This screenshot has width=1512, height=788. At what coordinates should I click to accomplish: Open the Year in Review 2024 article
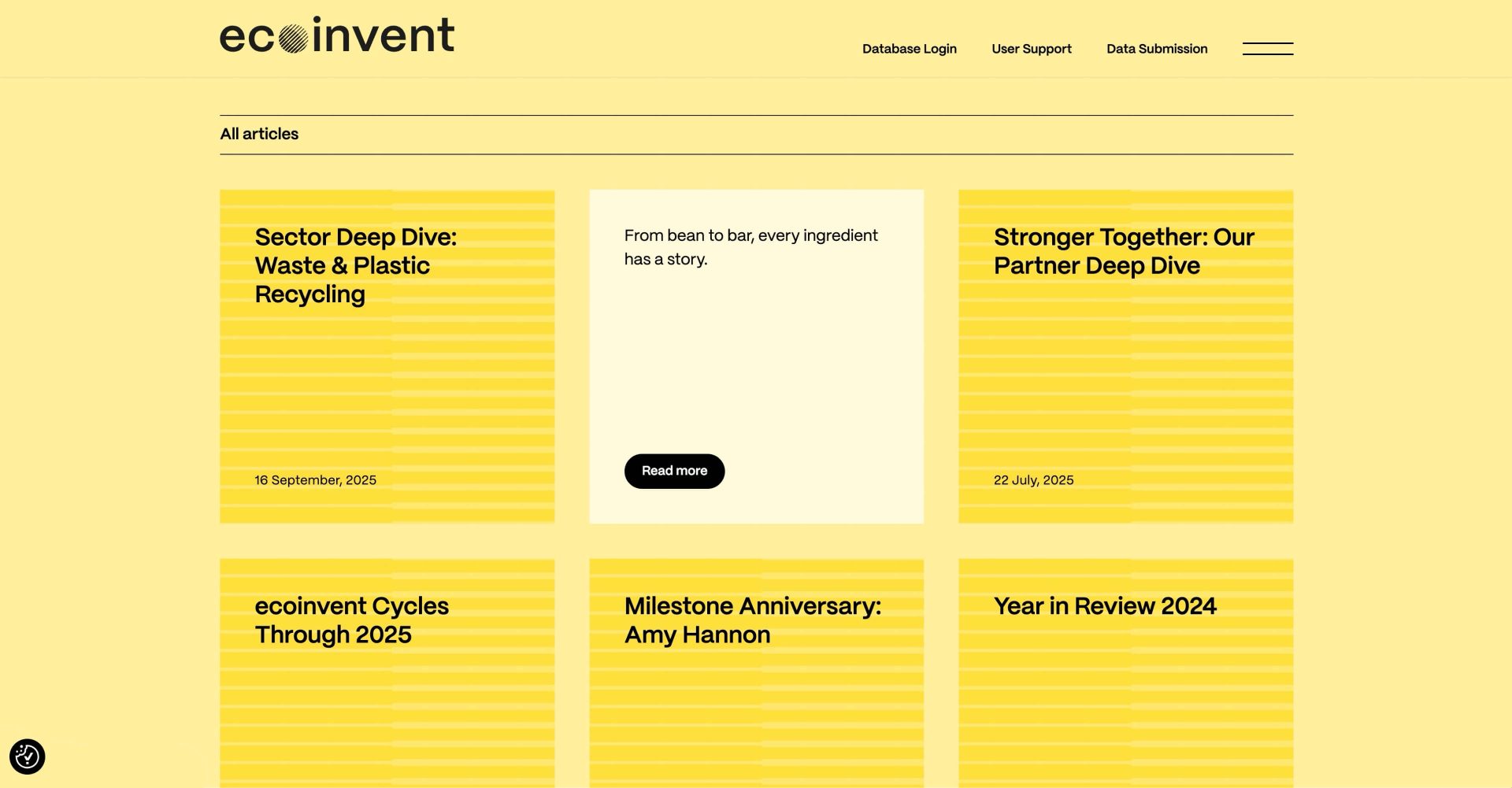(1104, 606)
